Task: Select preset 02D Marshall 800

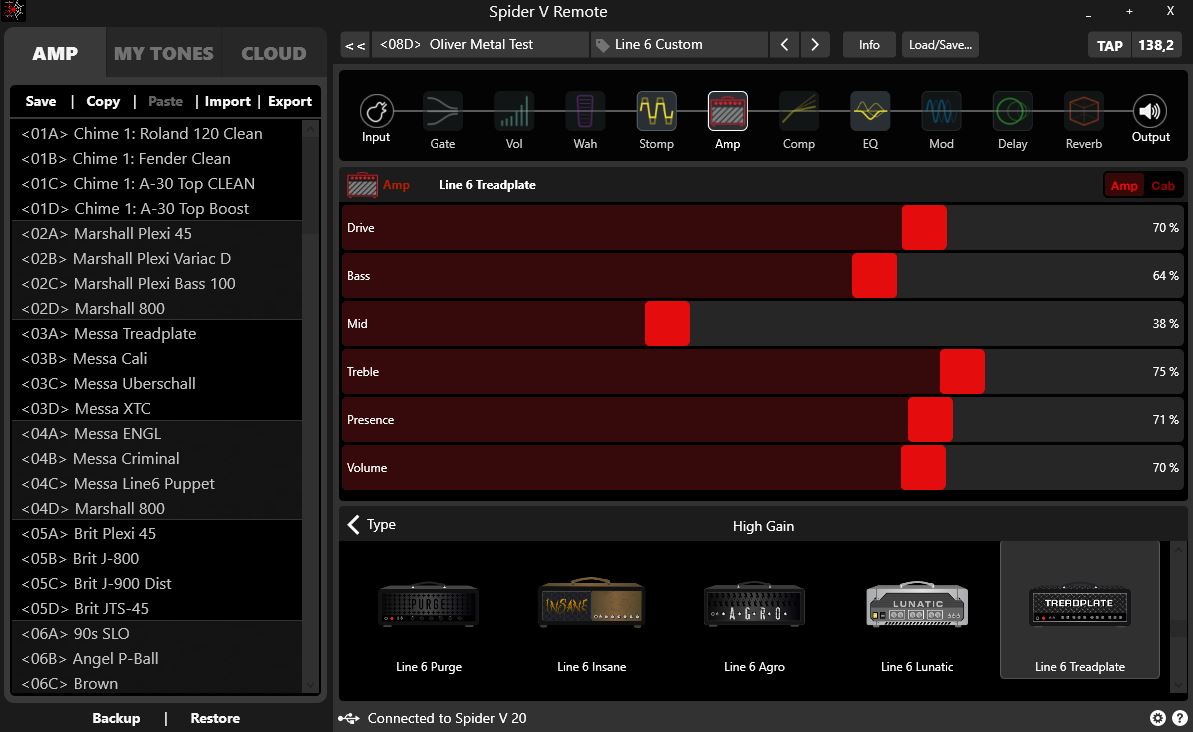Action: click(x=157, y=309)
